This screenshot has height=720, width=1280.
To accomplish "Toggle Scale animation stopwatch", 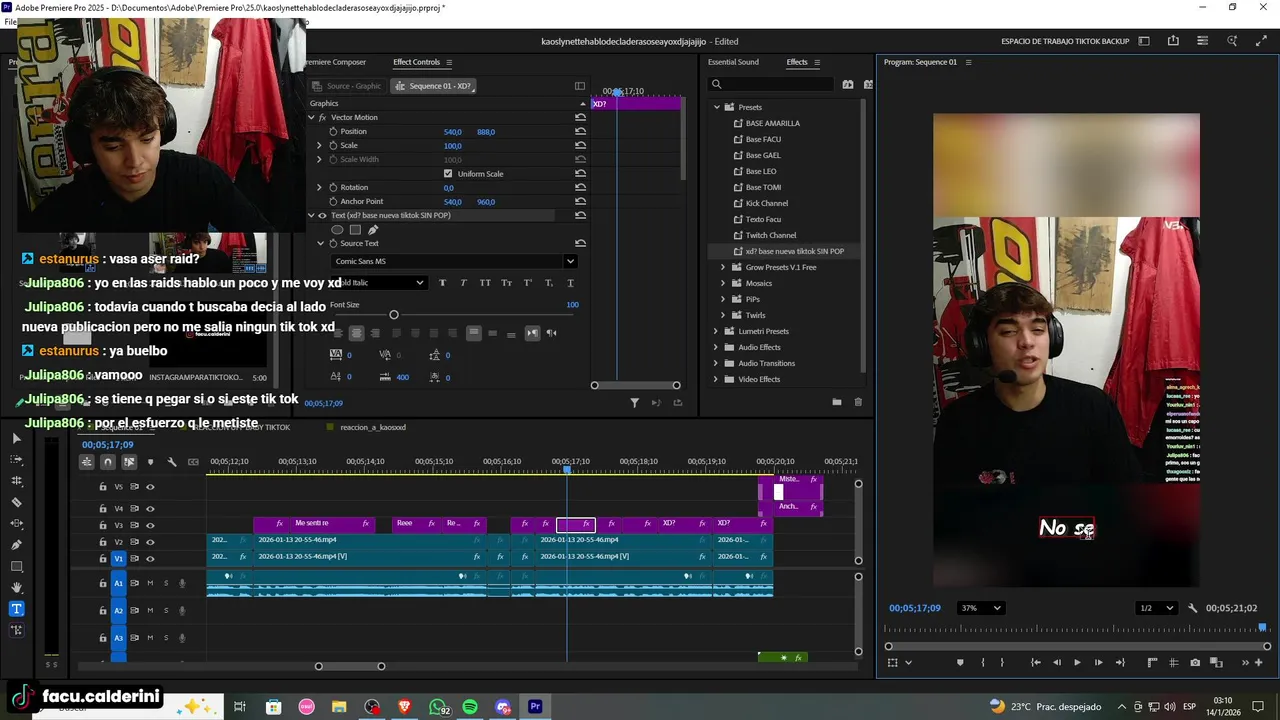I will [333, 146].
